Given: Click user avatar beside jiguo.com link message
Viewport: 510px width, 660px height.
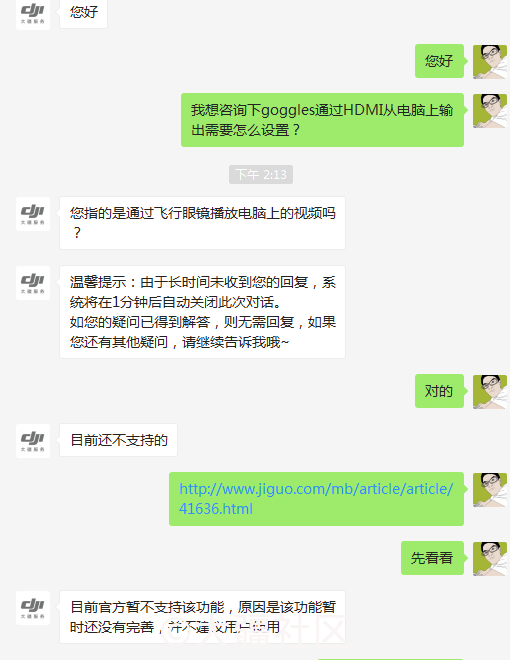Looking at the screenshot, I should click(490, 490).
